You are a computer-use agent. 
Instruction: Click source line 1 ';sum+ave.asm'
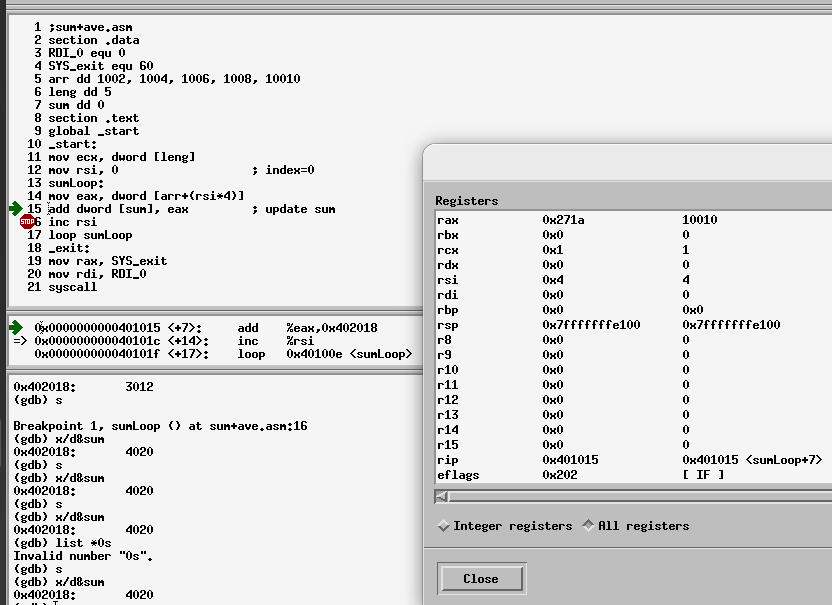pyautogui.click(x=90, y=27)
